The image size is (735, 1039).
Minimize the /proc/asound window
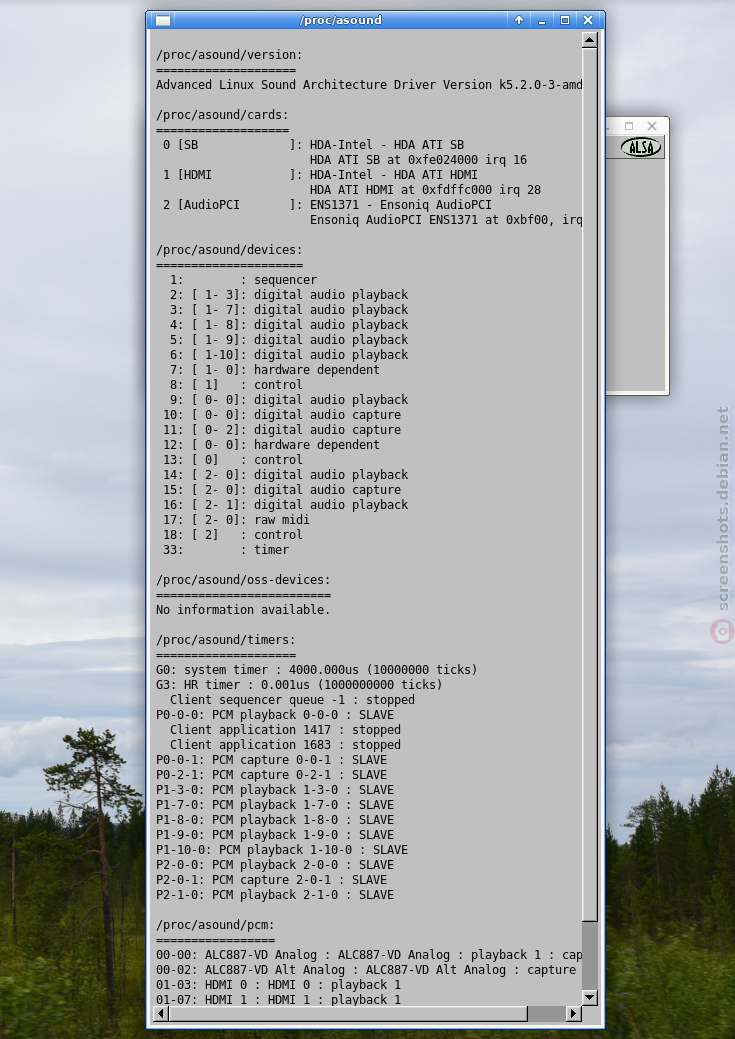pos(542,21)
